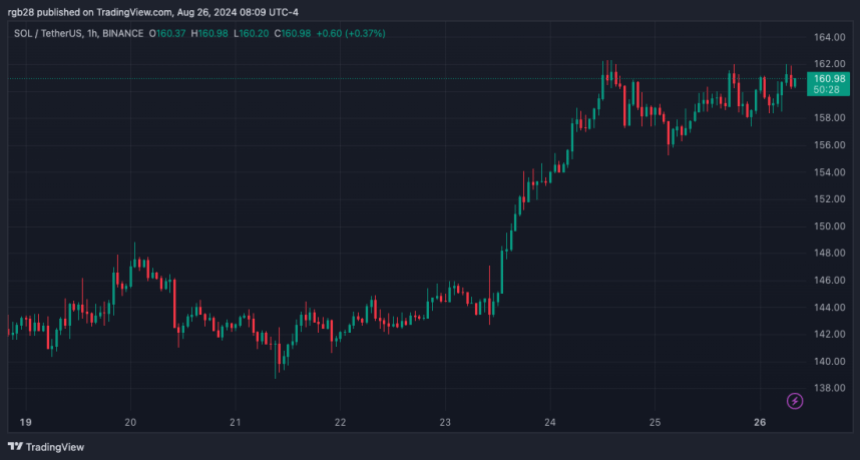Click the high value H160.98 in legend
This screenshot has height=460, width=860.
[x=210, y=33]
